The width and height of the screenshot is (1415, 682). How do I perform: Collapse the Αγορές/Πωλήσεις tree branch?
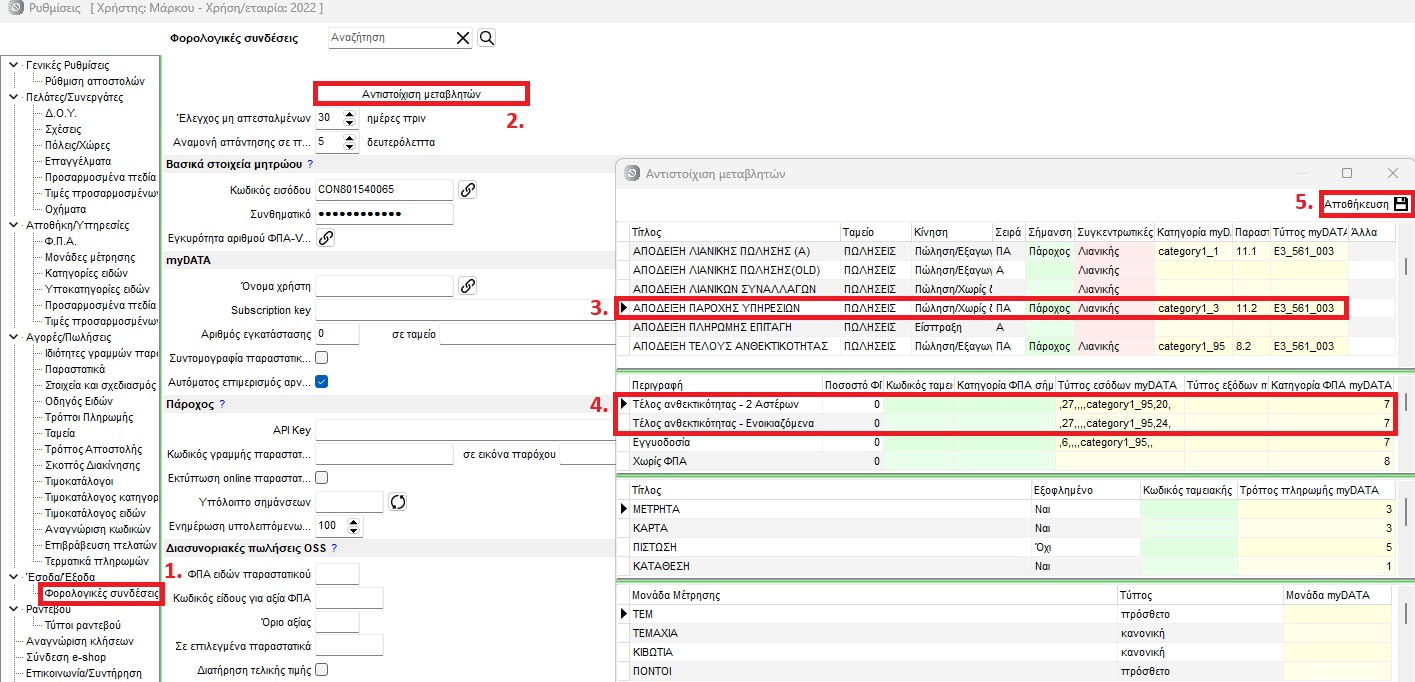pyautogui.click(x=14, y=337)
